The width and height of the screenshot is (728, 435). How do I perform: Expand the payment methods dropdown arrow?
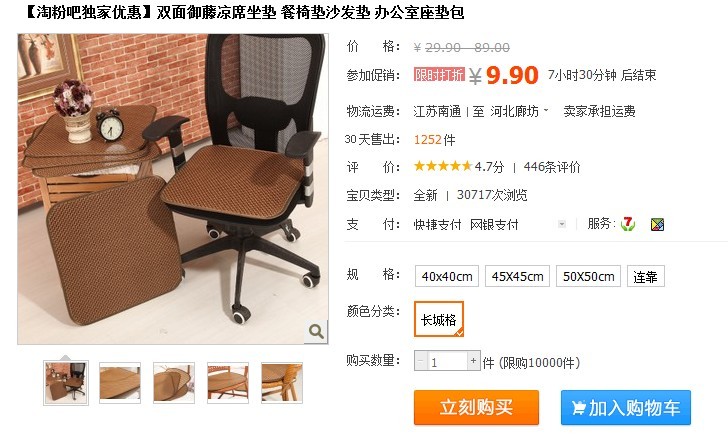[562, 224]
